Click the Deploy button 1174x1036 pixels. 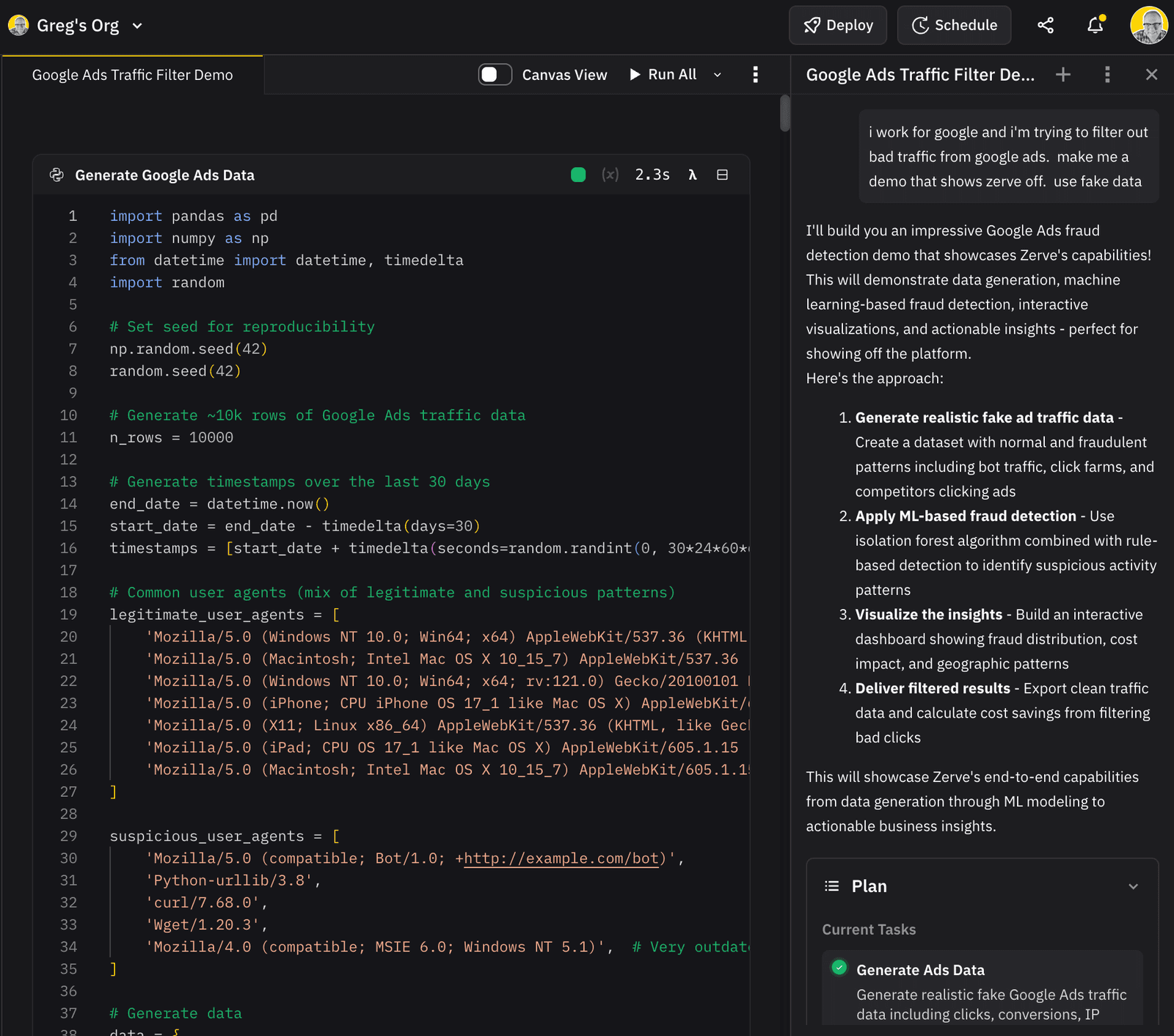tap(838, 24)
